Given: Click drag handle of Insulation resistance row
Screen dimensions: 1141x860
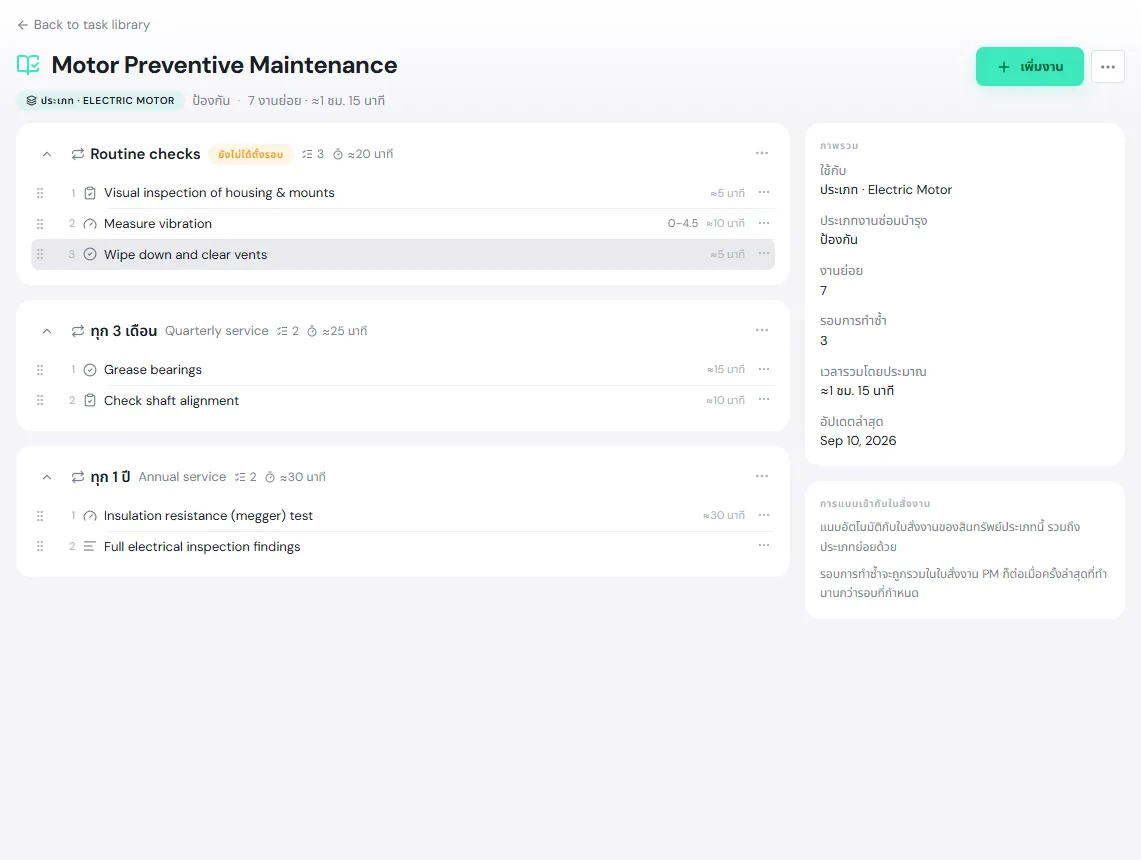Looking at the screenshot, I should [x=40, y=515].
